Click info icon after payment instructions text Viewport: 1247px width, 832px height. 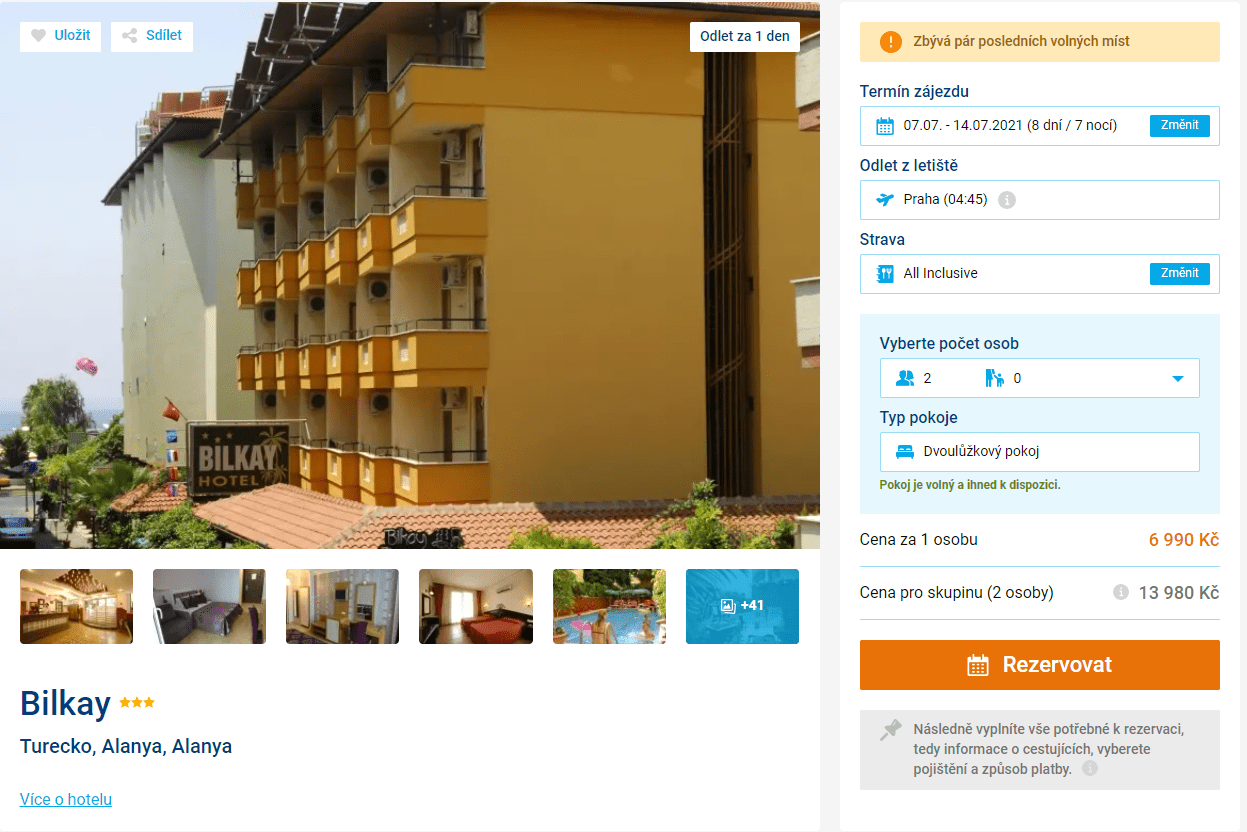click(x=1090, y=769)
